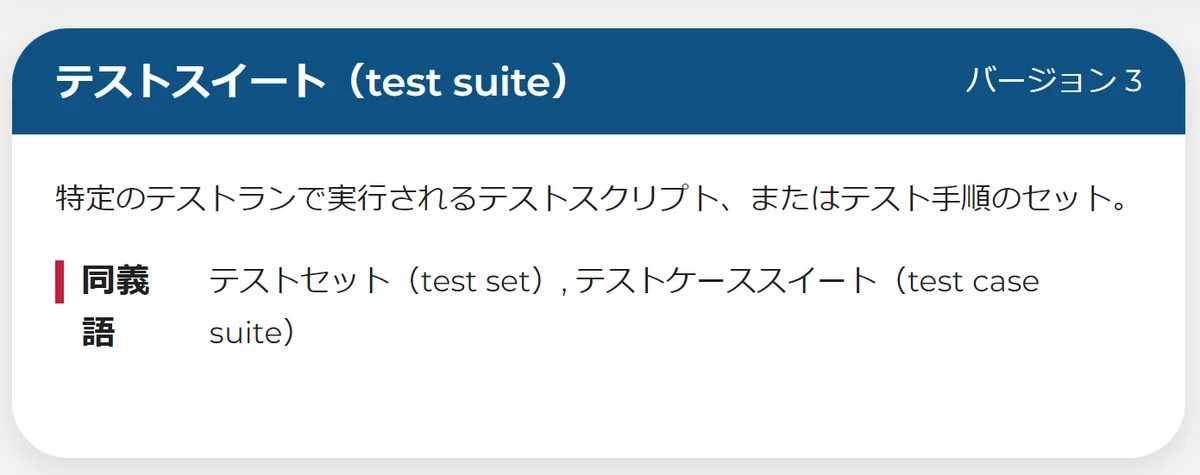Click the katakana テストスイート in the header

pyautogui.click(x=191, y=82)
